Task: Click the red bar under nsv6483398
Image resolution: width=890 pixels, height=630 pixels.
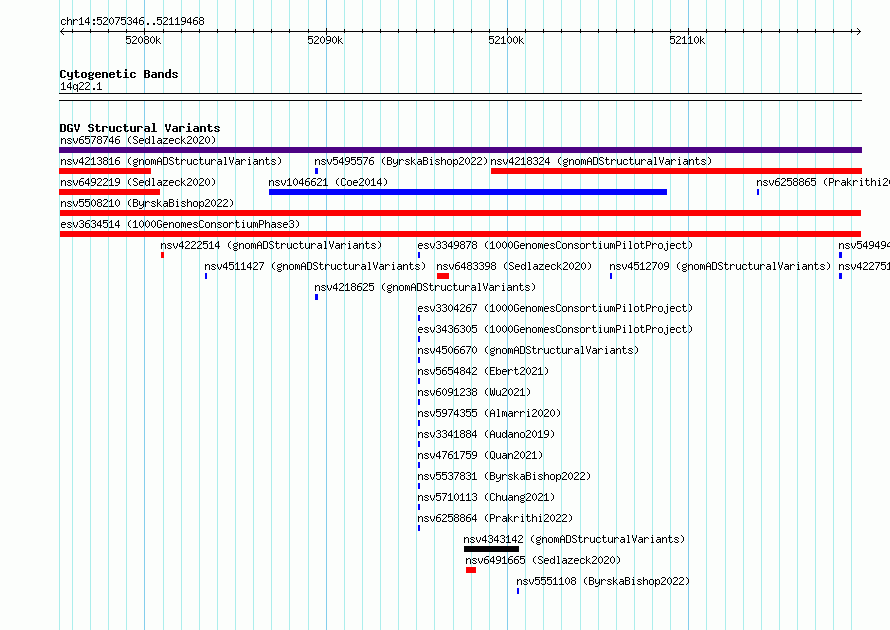Action: pos(443,276)
